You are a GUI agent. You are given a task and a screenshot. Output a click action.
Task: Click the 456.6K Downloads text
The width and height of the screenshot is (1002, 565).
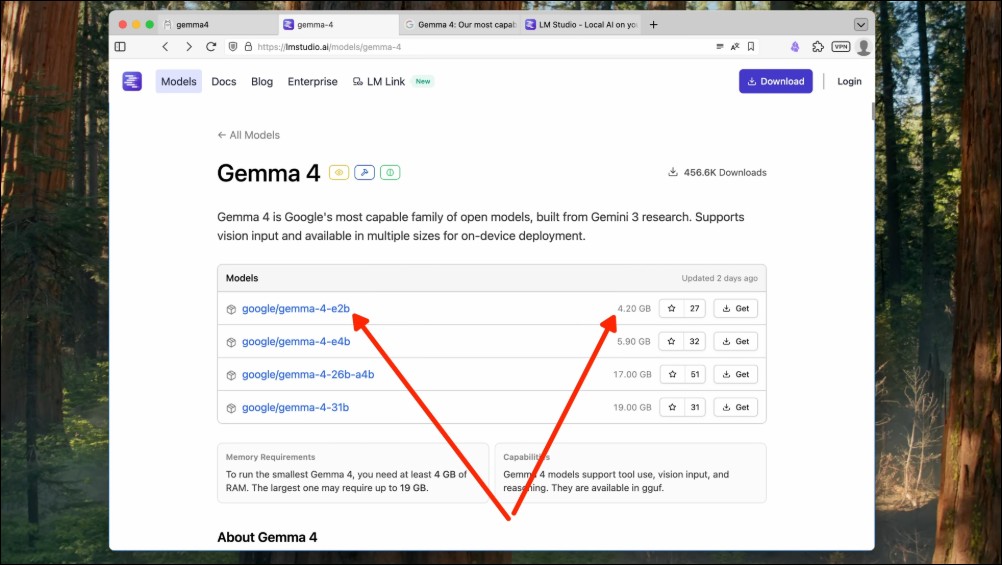[725, 173]
